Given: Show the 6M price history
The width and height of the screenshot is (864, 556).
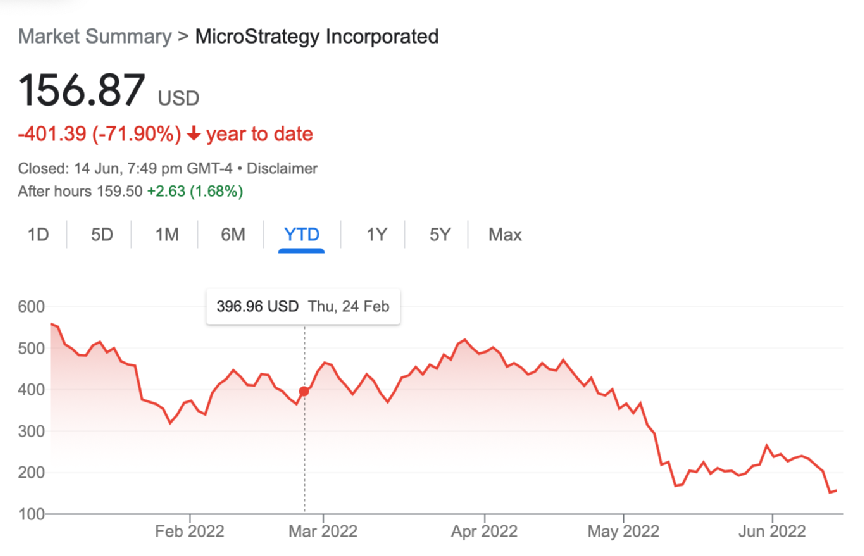Looking at the screenshot, I should click(233, 235).
